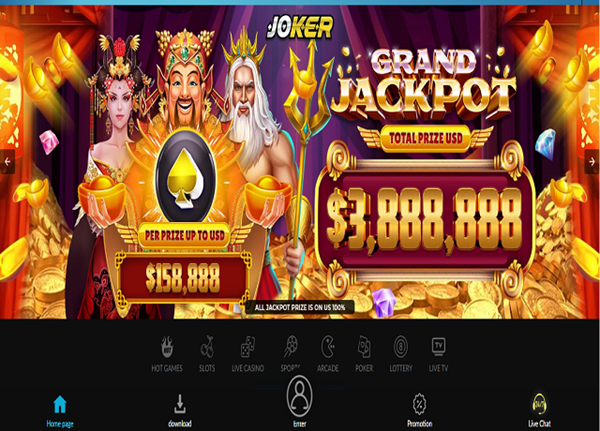Open the Live Casino dice icon
The image size is (600, 431).
[248, 347]
